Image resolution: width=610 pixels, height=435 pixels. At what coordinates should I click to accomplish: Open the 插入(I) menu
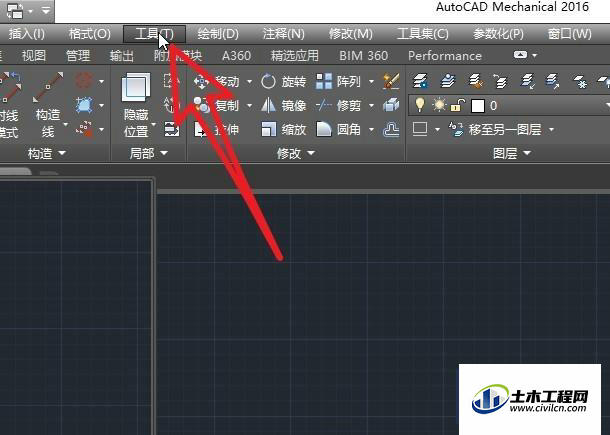click(x=26, y=34)
